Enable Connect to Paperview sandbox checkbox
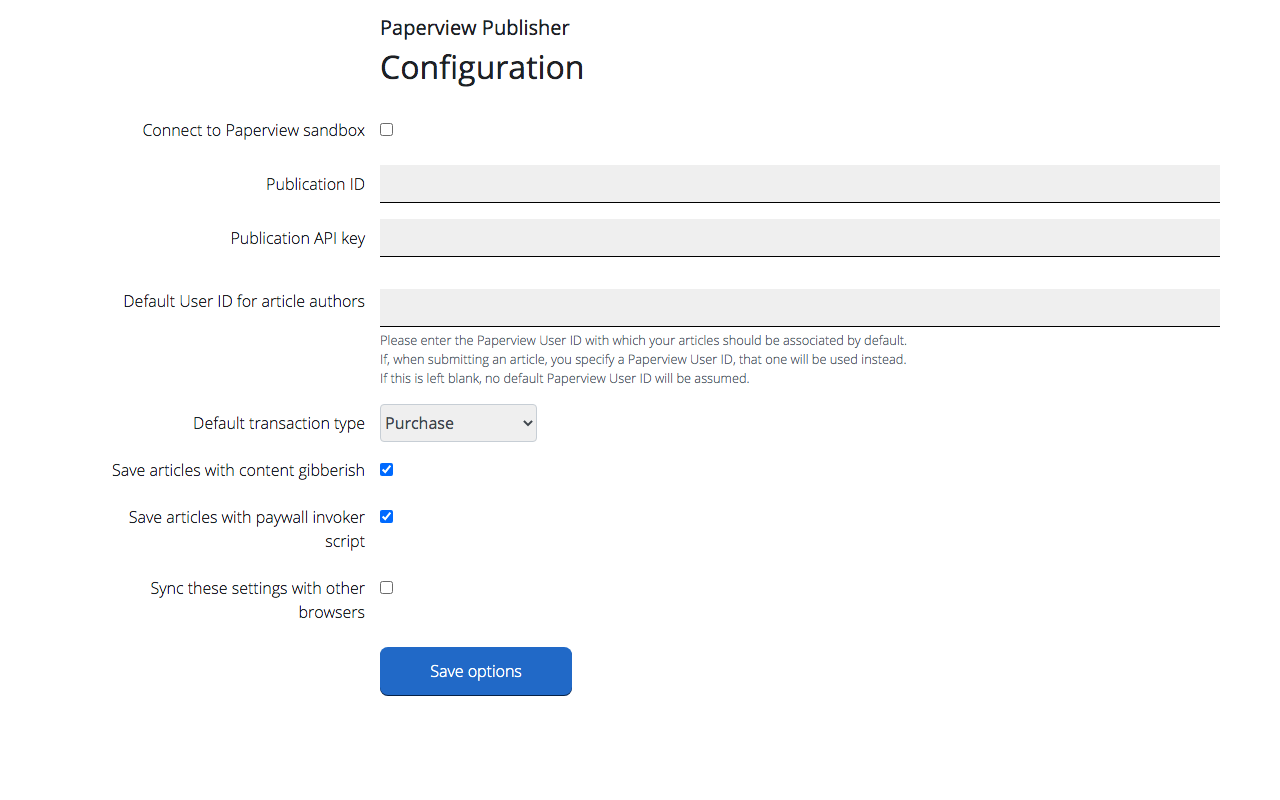The image size is (1280, 800). [387, 130]
